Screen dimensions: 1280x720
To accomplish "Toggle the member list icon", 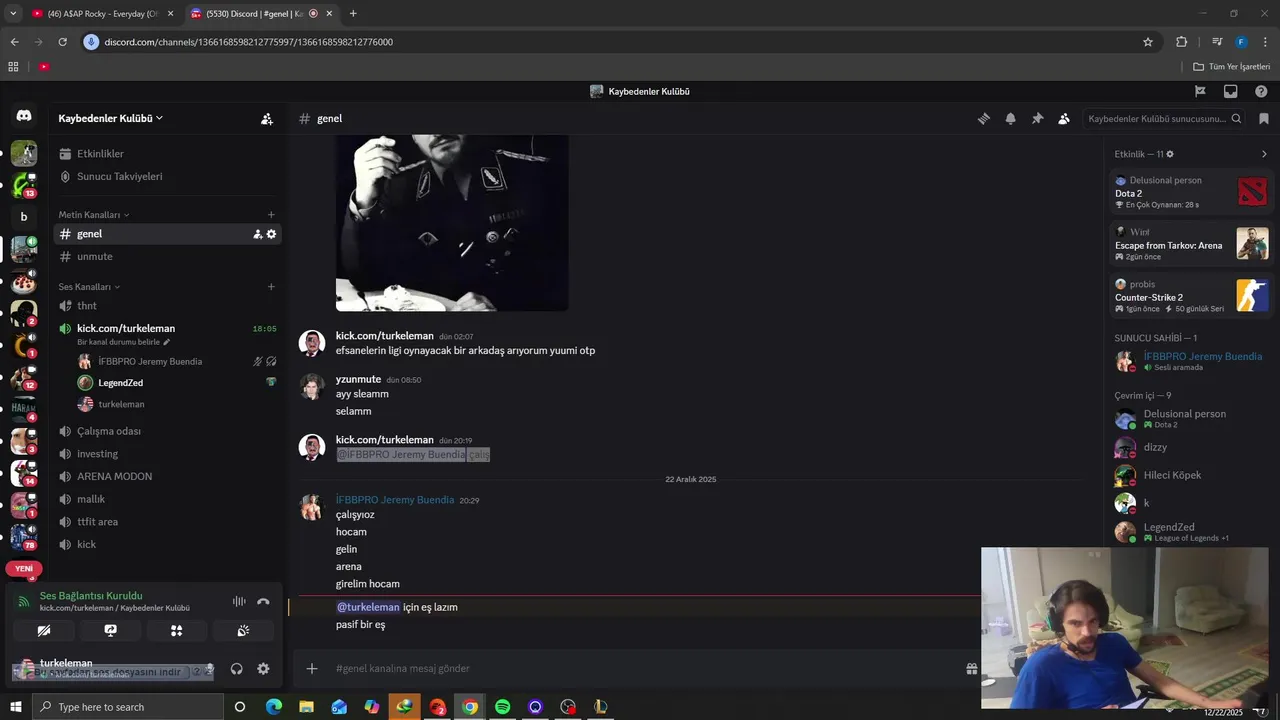I will pyautogui.click(x=1064, y=118).
